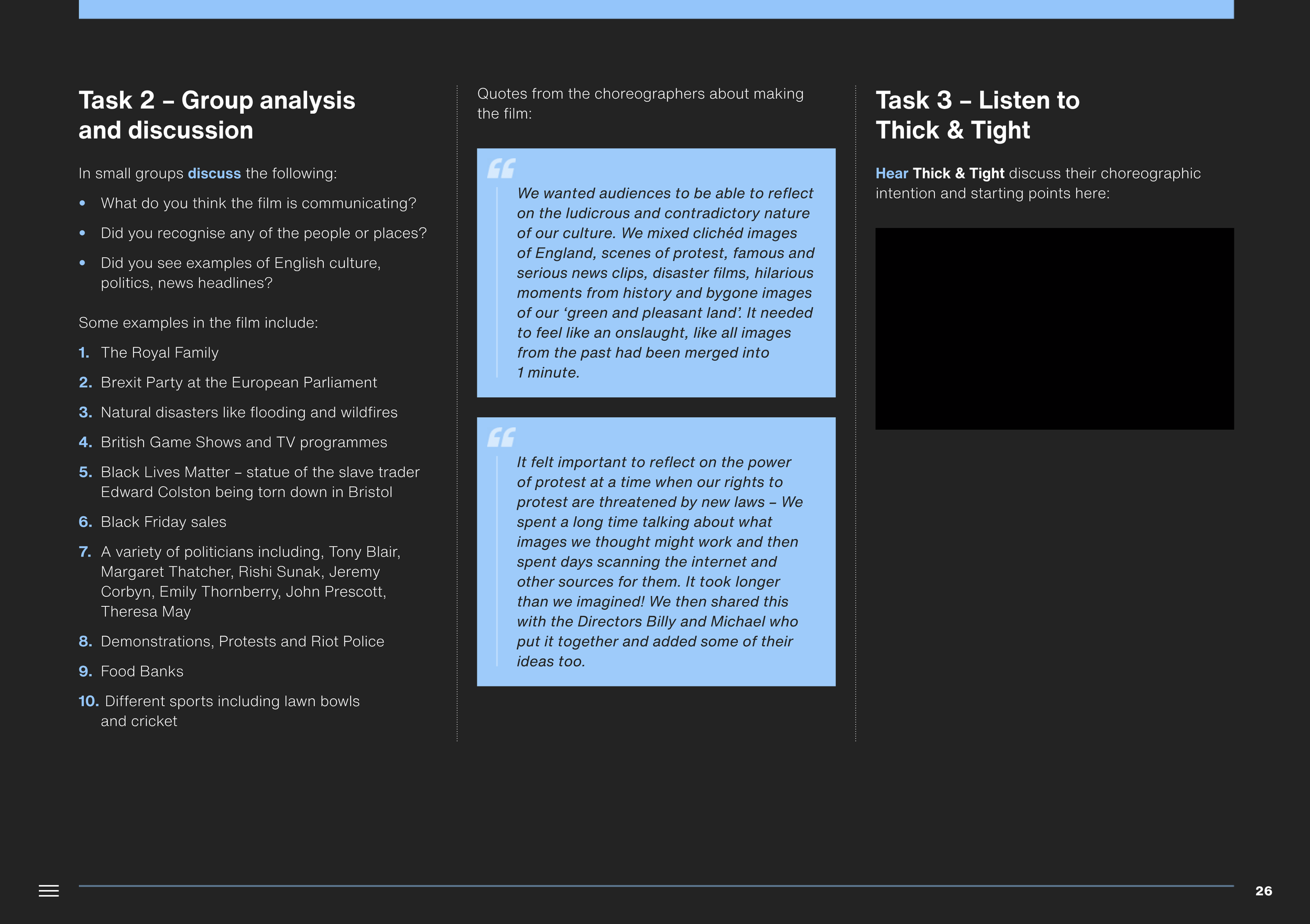Screen dimensions: 1310x924
Task: Click 'Demonstrations, Protests and Riot Police'
Action: pos(243,642)
